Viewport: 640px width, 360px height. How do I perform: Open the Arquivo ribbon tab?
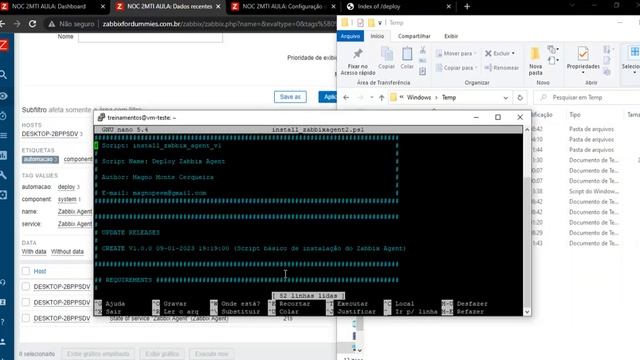point(350,36)
